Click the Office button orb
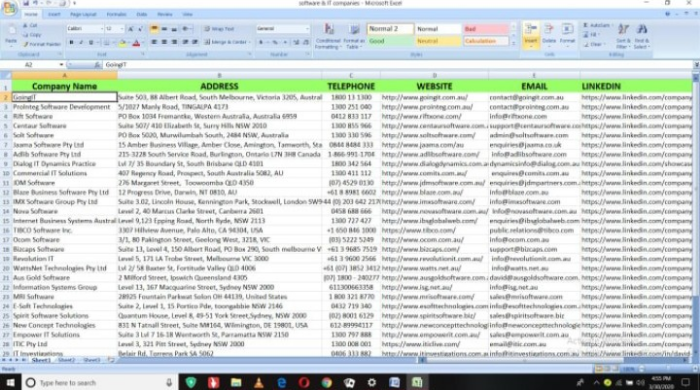The height and width of the screenshot is (390, 700). tap(10, 8)
